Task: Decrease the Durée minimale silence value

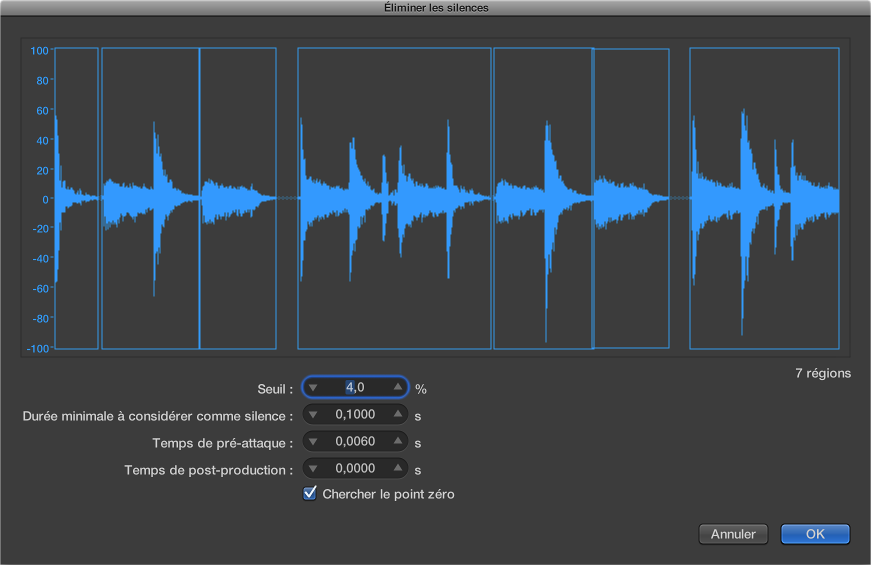Action: tap(313, 415)
